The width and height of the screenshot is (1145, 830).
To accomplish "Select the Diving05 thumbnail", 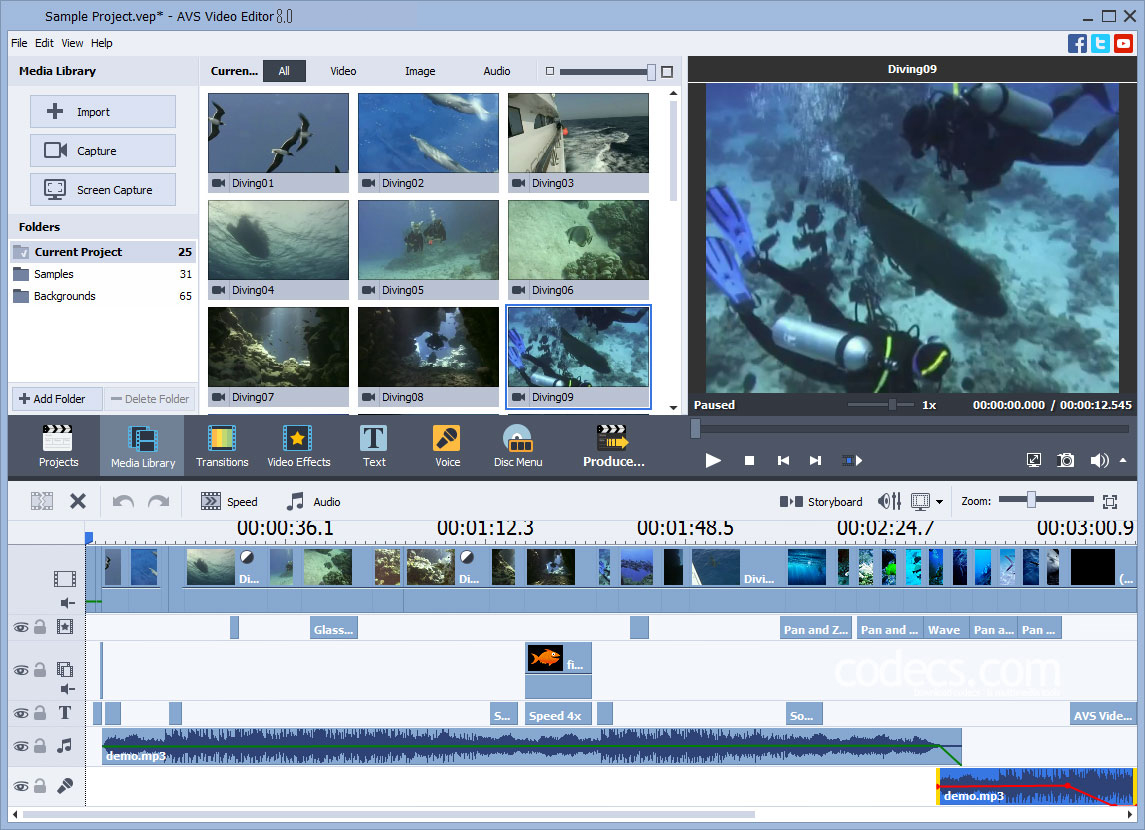I will (428, 250).
